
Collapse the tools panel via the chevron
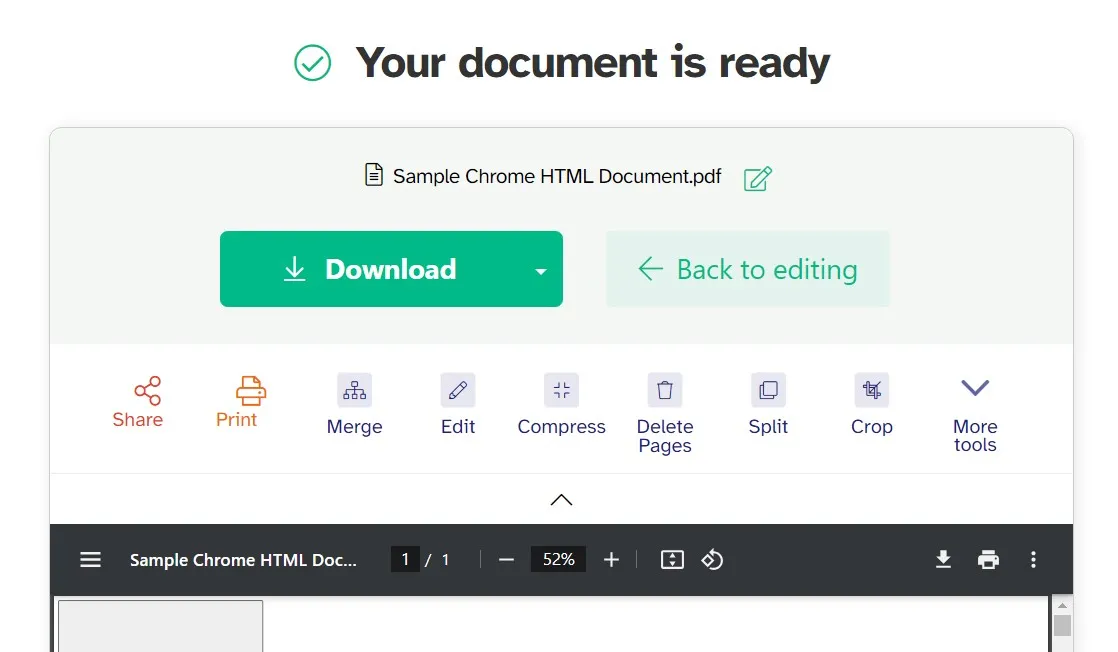pos(561,499)
